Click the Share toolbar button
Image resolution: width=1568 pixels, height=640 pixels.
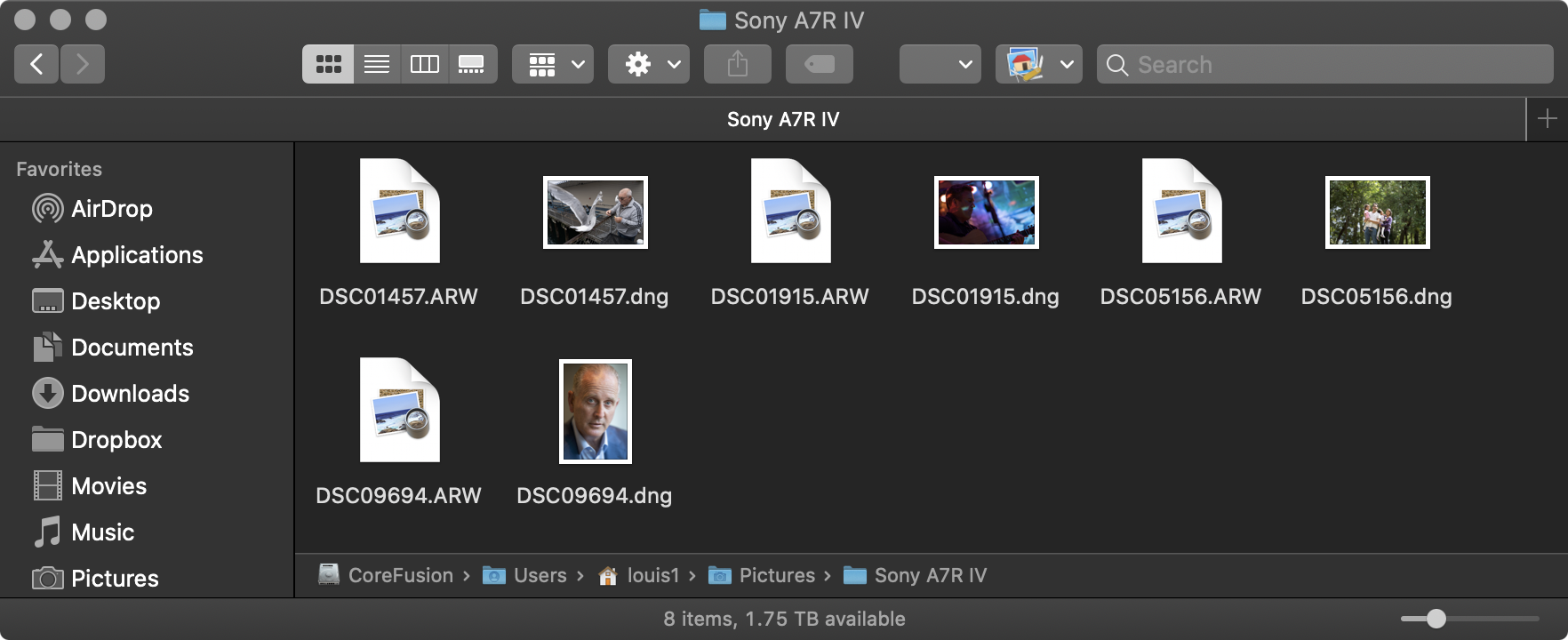[x=738, y=64]
